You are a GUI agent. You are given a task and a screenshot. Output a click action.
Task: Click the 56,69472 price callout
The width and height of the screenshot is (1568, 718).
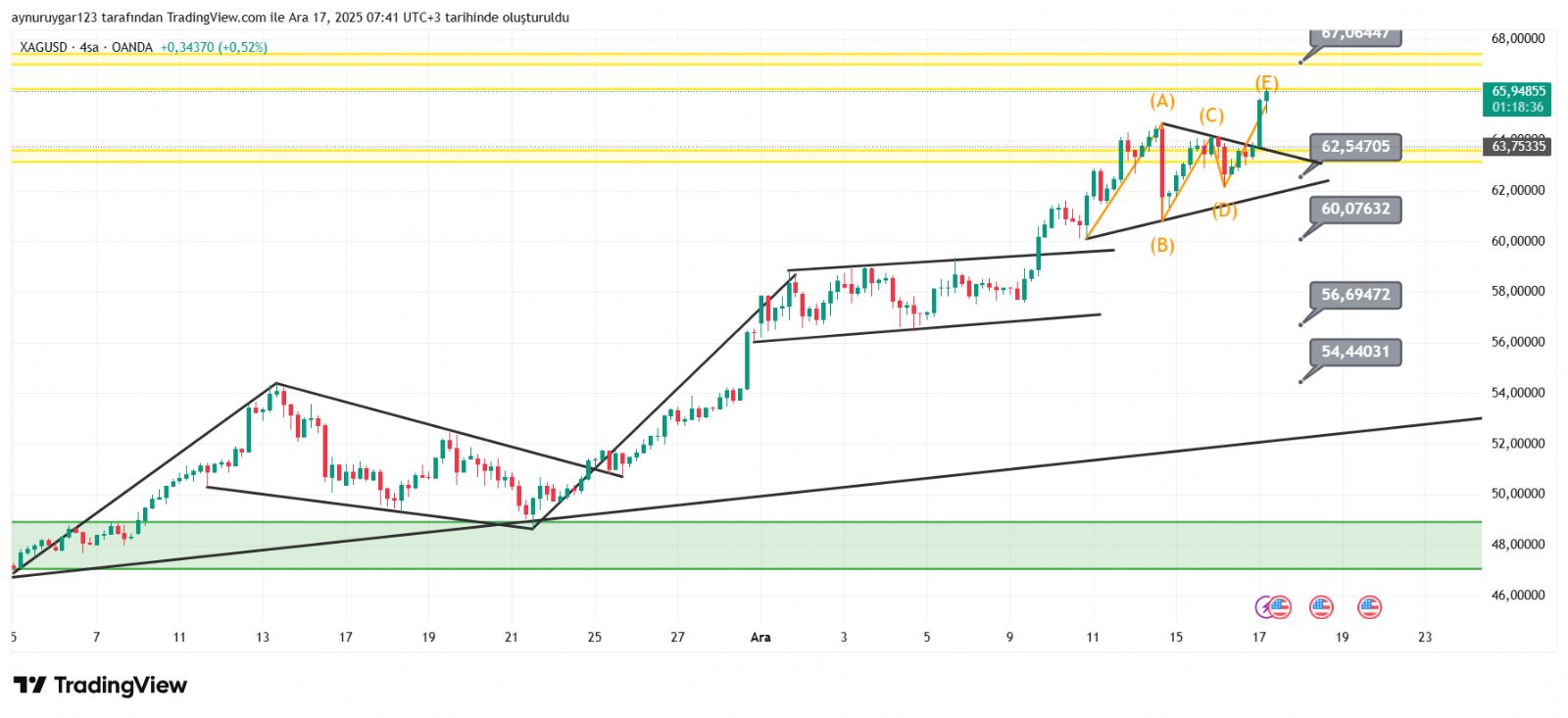(1354, 295)
